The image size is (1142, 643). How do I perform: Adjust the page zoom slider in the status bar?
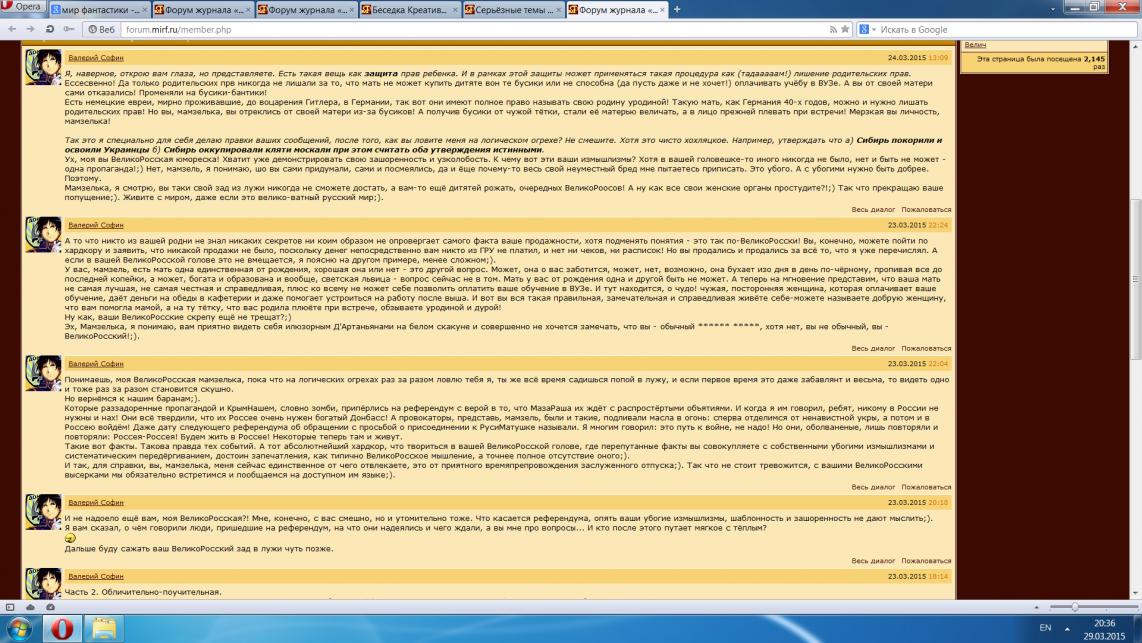pyautogui.click(x=1075, y=607)
